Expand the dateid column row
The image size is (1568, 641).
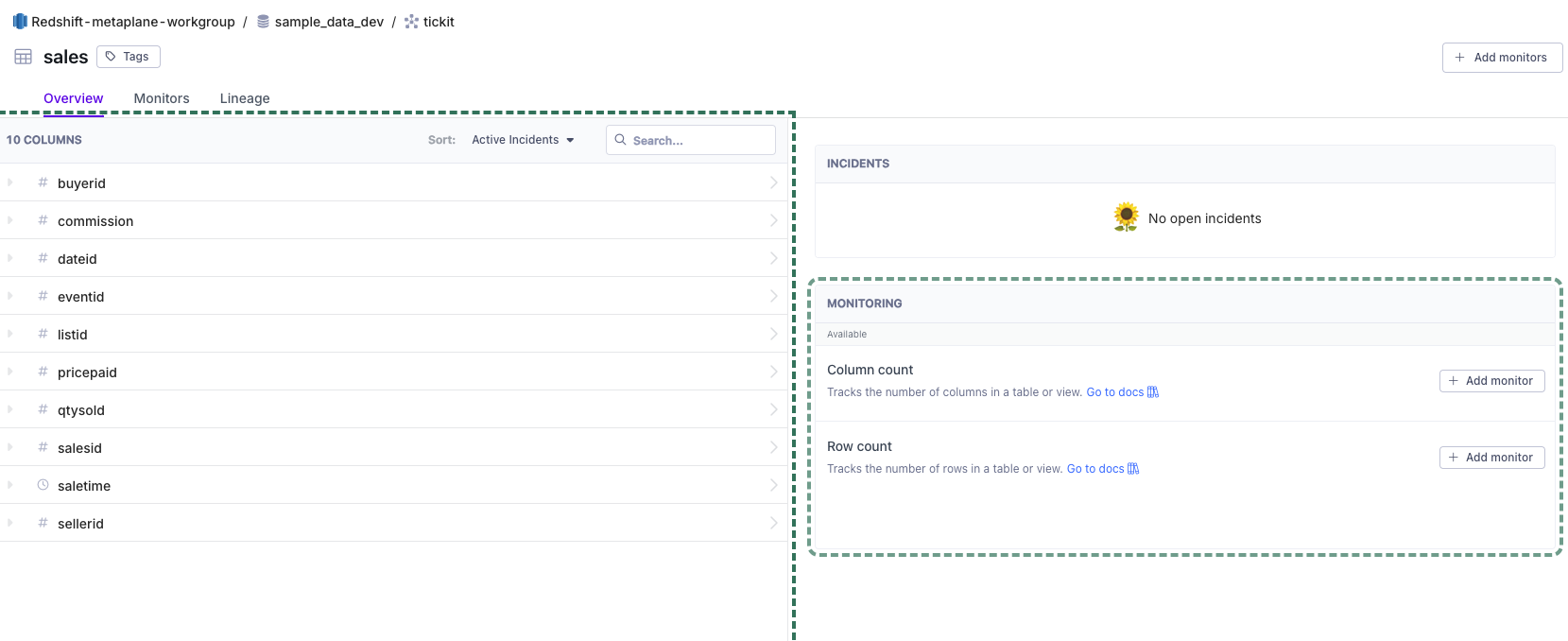tap(10, 258)
